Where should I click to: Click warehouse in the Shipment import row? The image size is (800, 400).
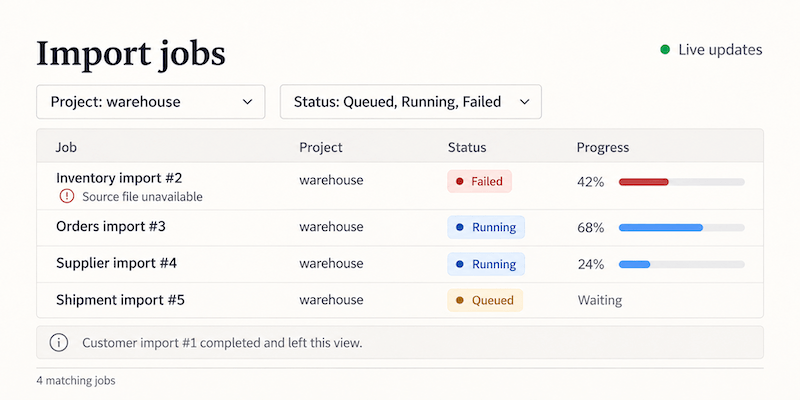pos(331,300)
